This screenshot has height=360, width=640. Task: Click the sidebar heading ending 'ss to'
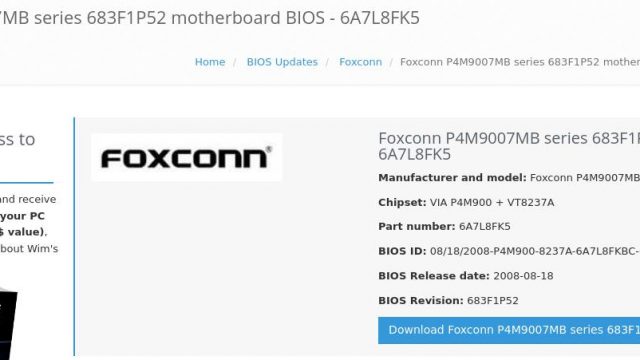coord(18,140)
